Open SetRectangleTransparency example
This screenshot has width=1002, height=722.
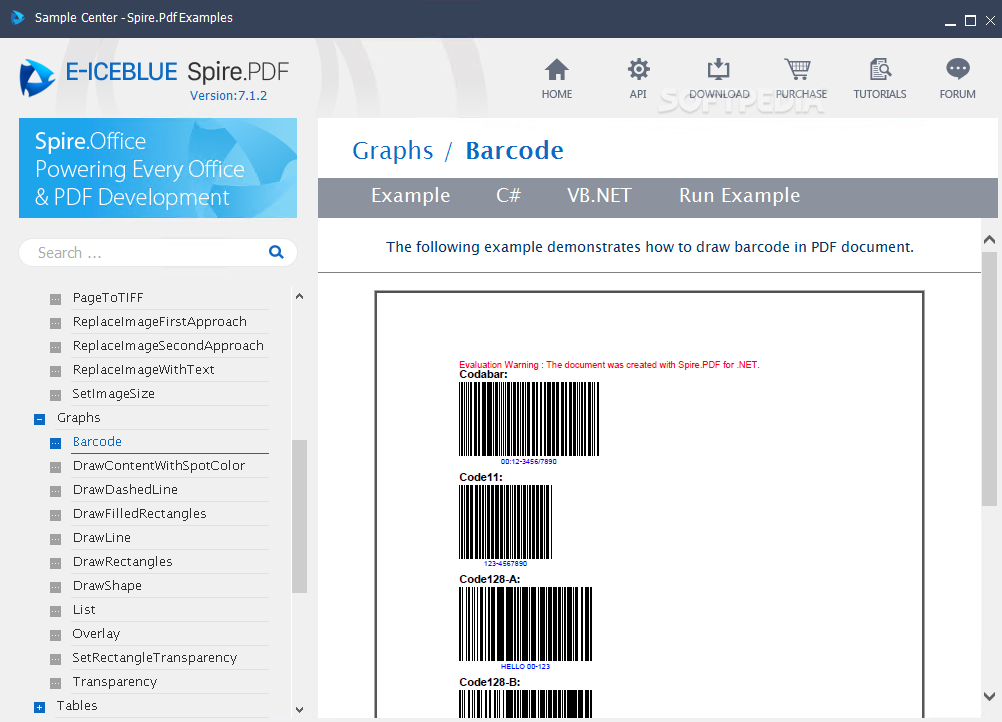pyautogui.click(x=155, y=657)
